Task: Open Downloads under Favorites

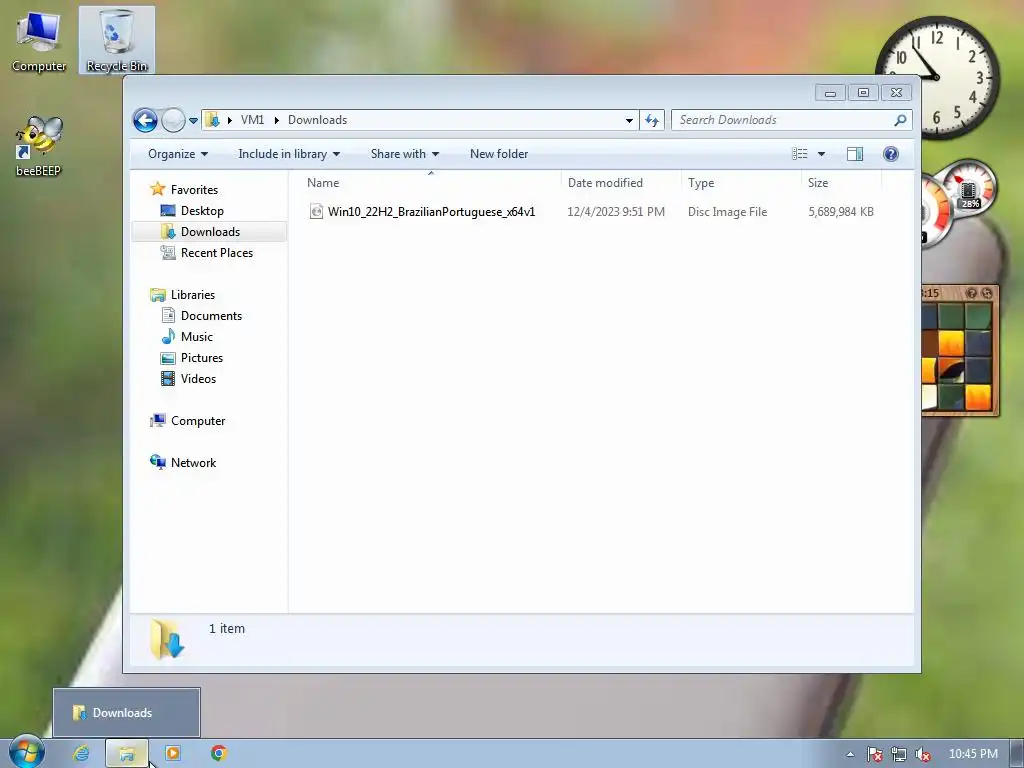Action: (210, 232)
